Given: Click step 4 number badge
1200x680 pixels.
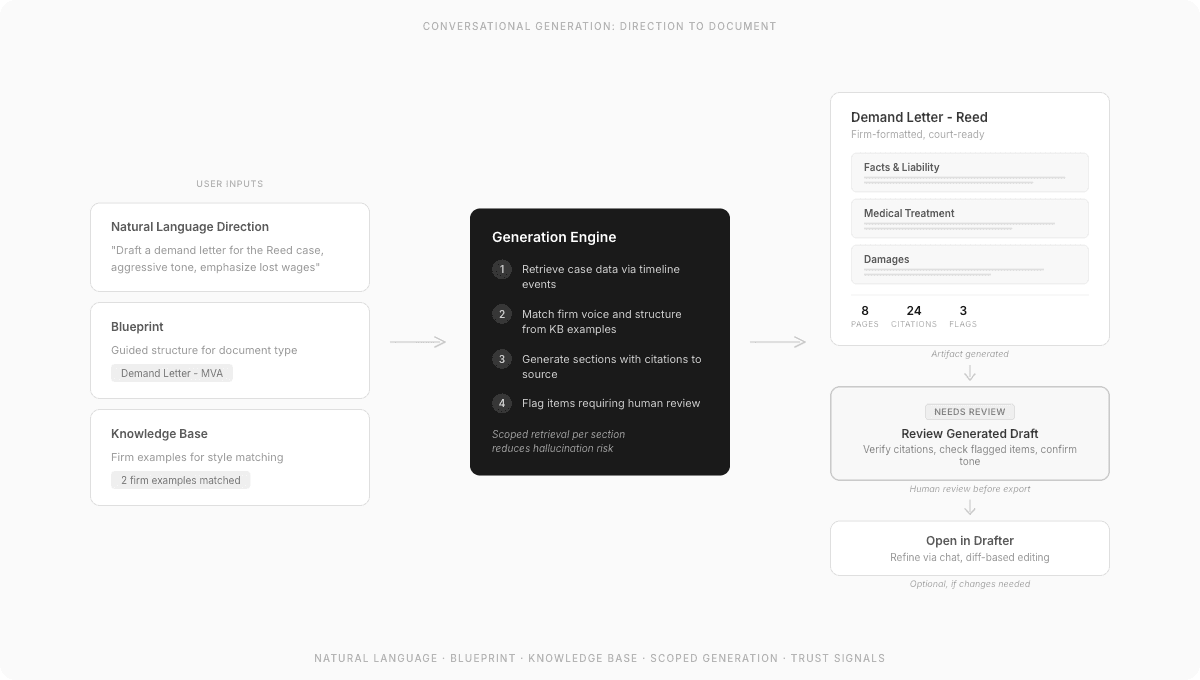Looking at the screenshot, I should point(502,403).
